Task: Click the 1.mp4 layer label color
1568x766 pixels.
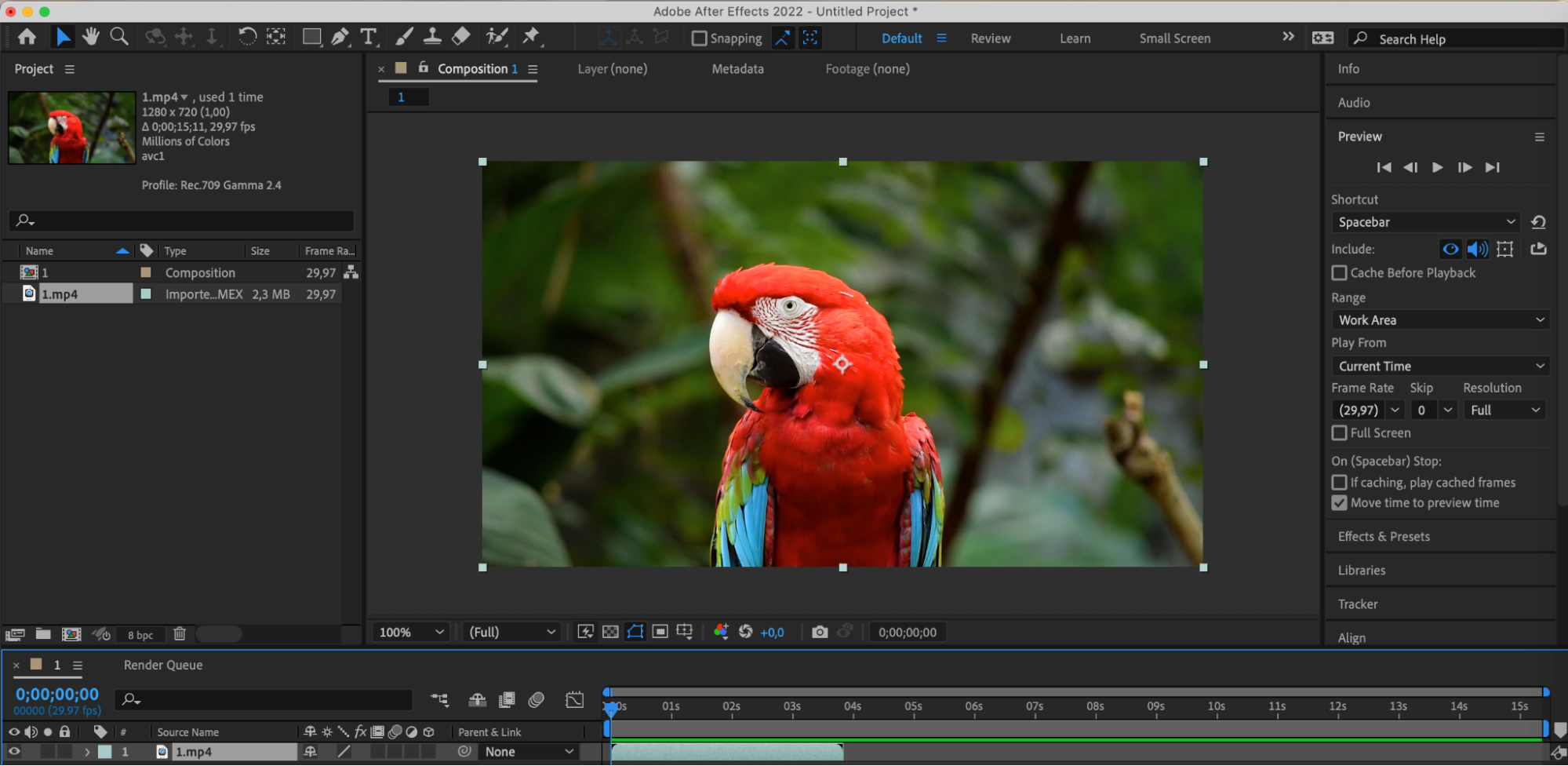Action: pyautogui.click(x=105, y=752)
